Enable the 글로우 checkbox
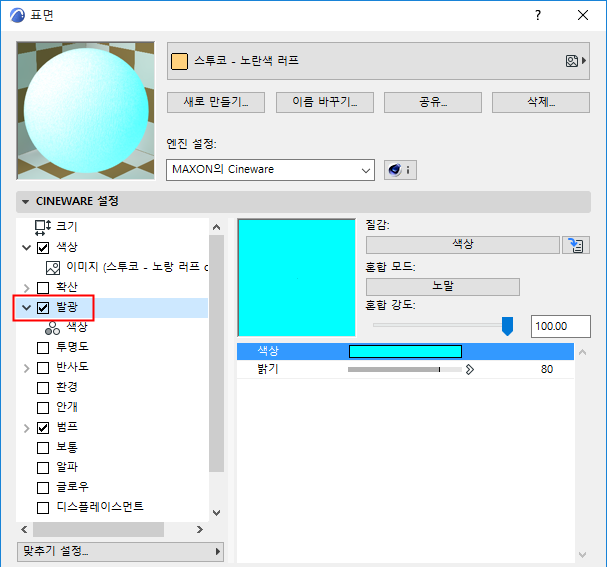 pos(43,488)
